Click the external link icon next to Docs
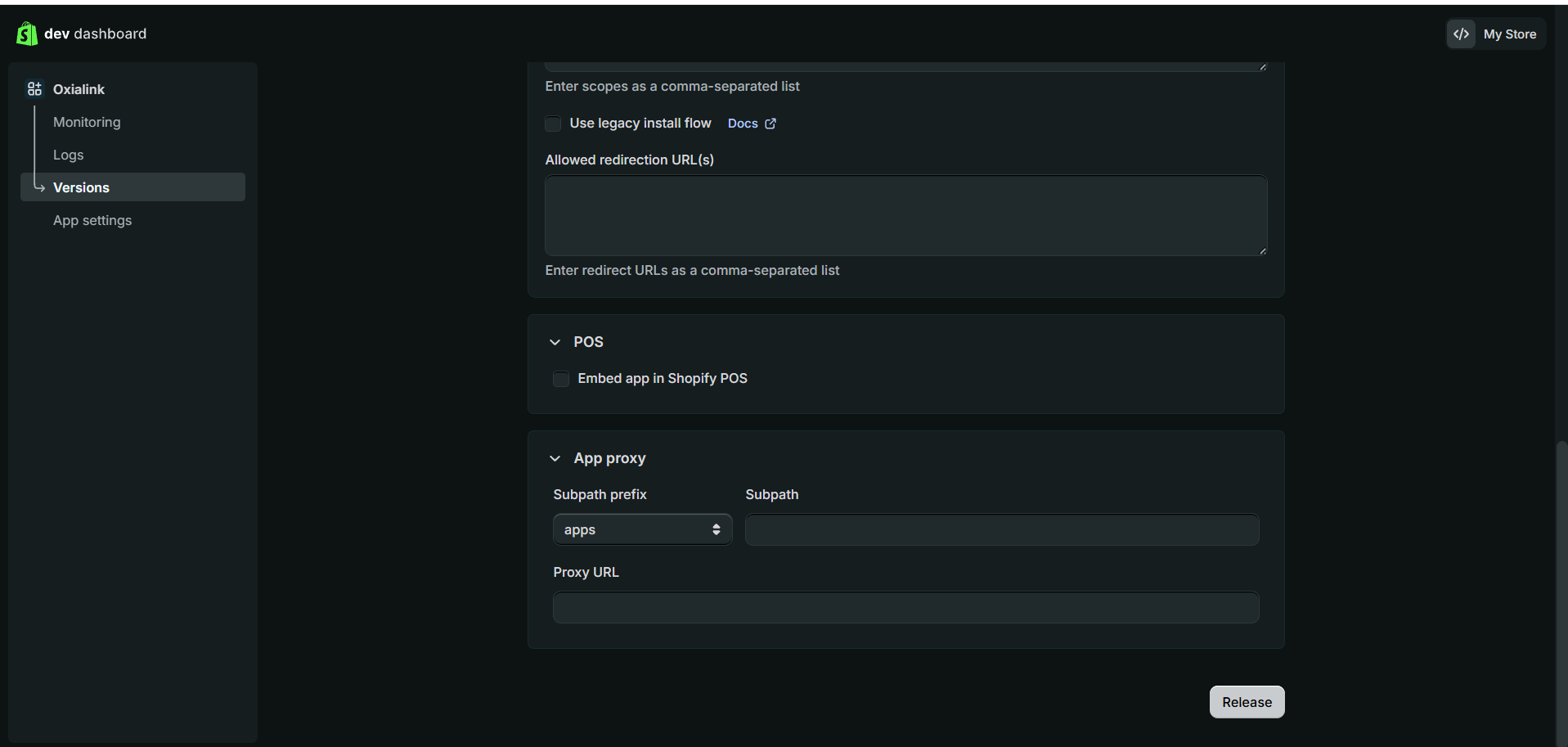 [771, 124]
